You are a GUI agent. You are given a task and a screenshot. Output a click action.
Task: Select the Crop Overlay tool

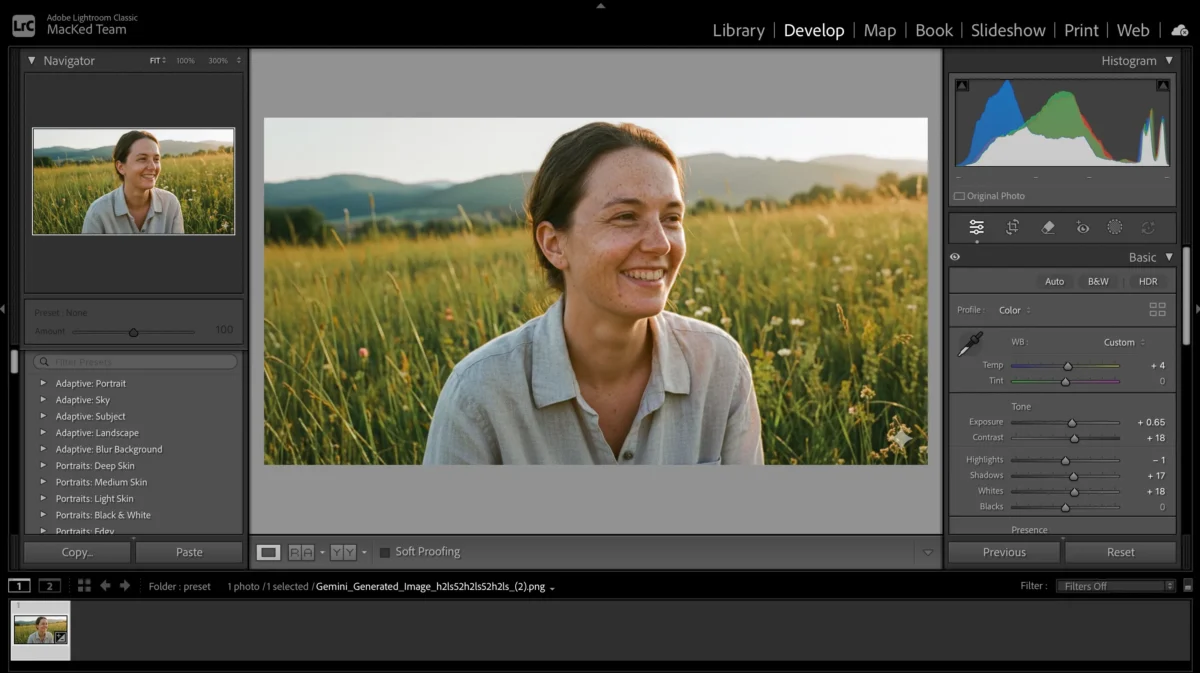point(1012,227)
